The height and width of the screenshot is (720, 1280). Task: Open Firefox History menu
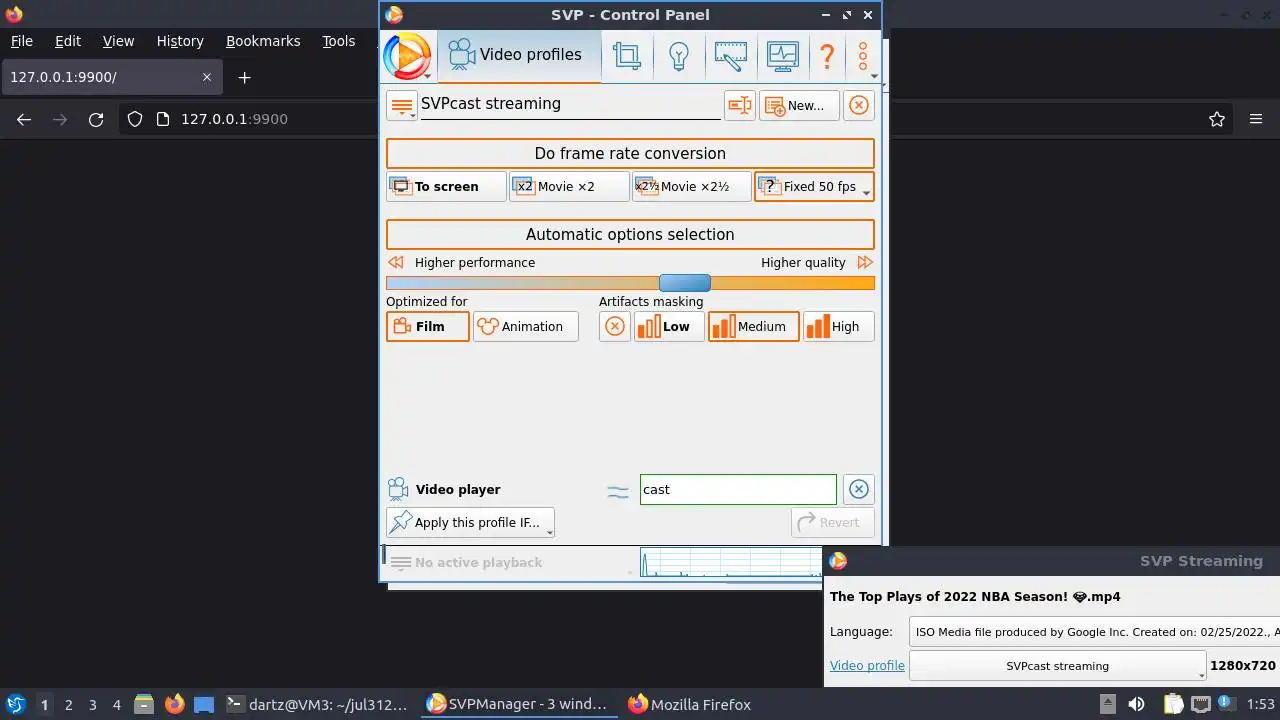coord(180,41)
